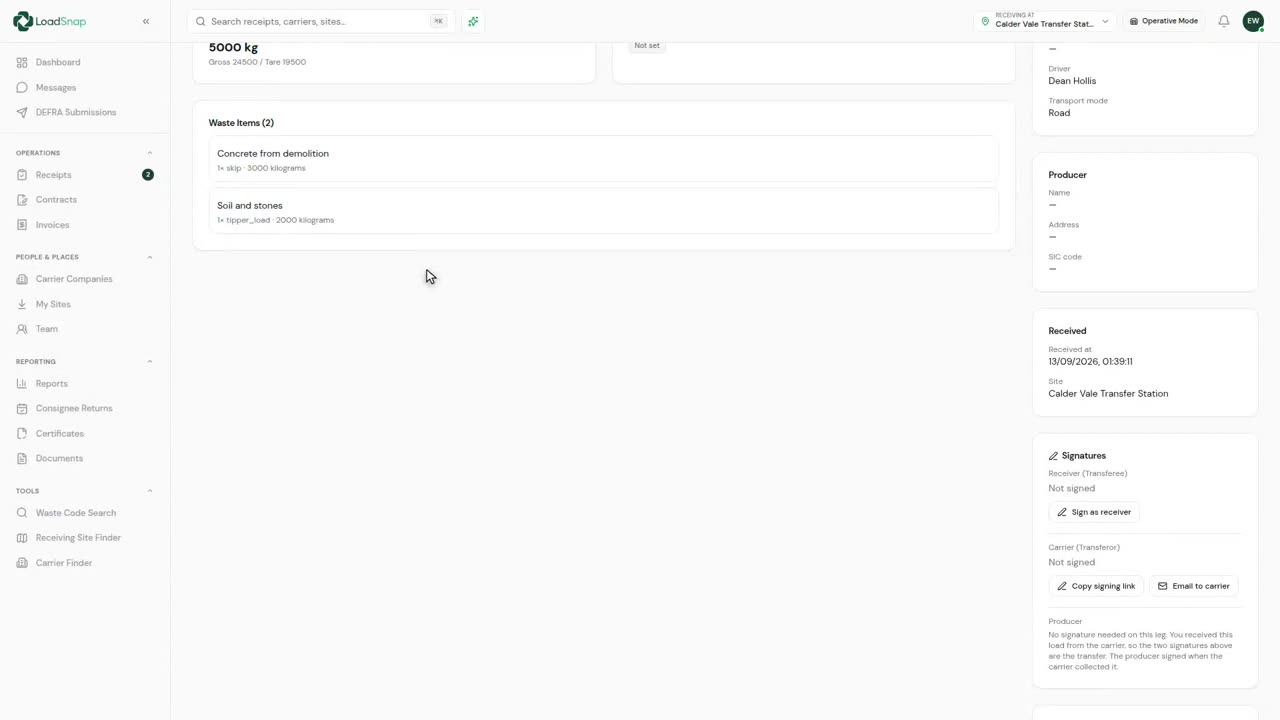Click the Consignee Returns calendar icon
Screen dimensions: 1280x720
(x=22, y=408)
